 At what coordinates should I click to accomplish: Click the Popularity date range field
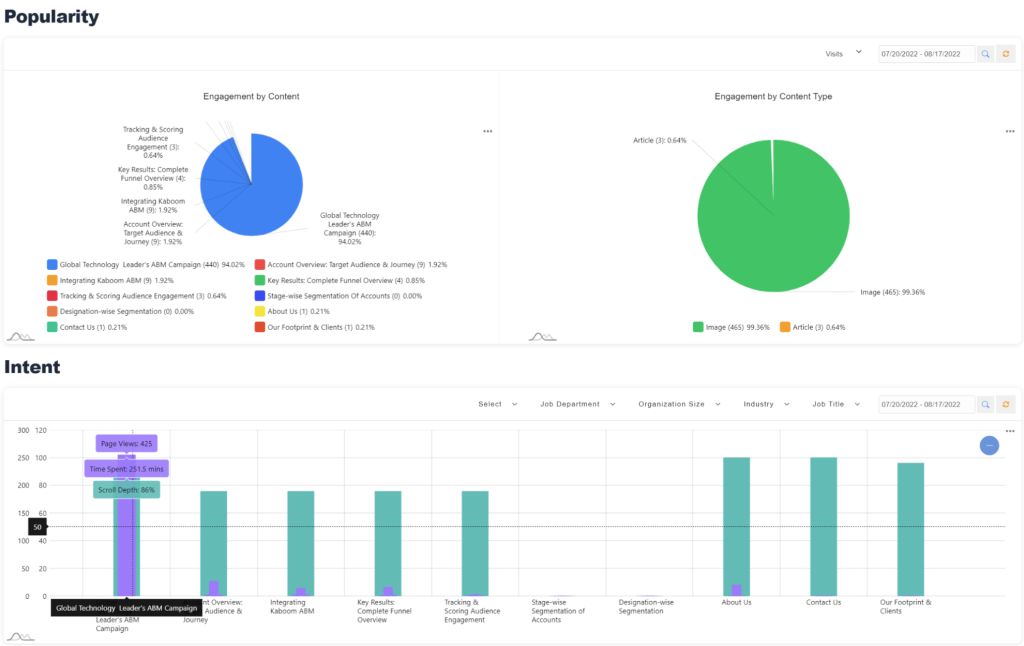(x=925, y=54)
